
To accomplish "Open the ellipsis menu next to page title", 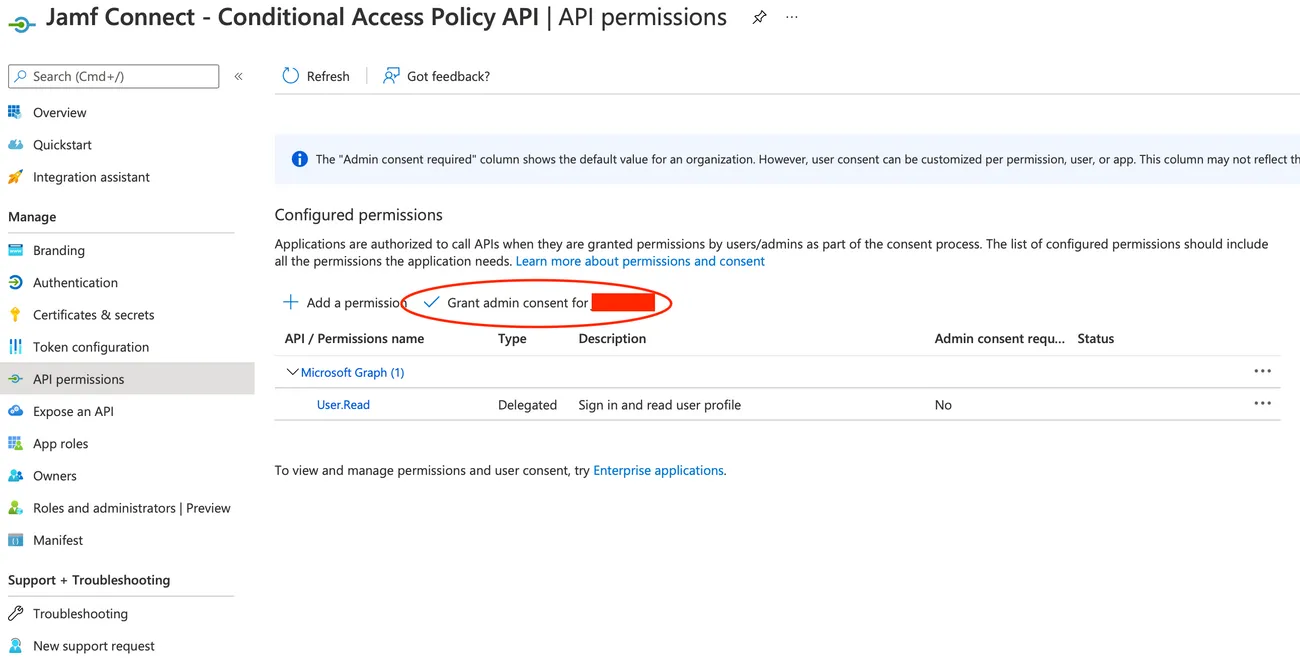I will pyautogui.click(x=792, y=18).
